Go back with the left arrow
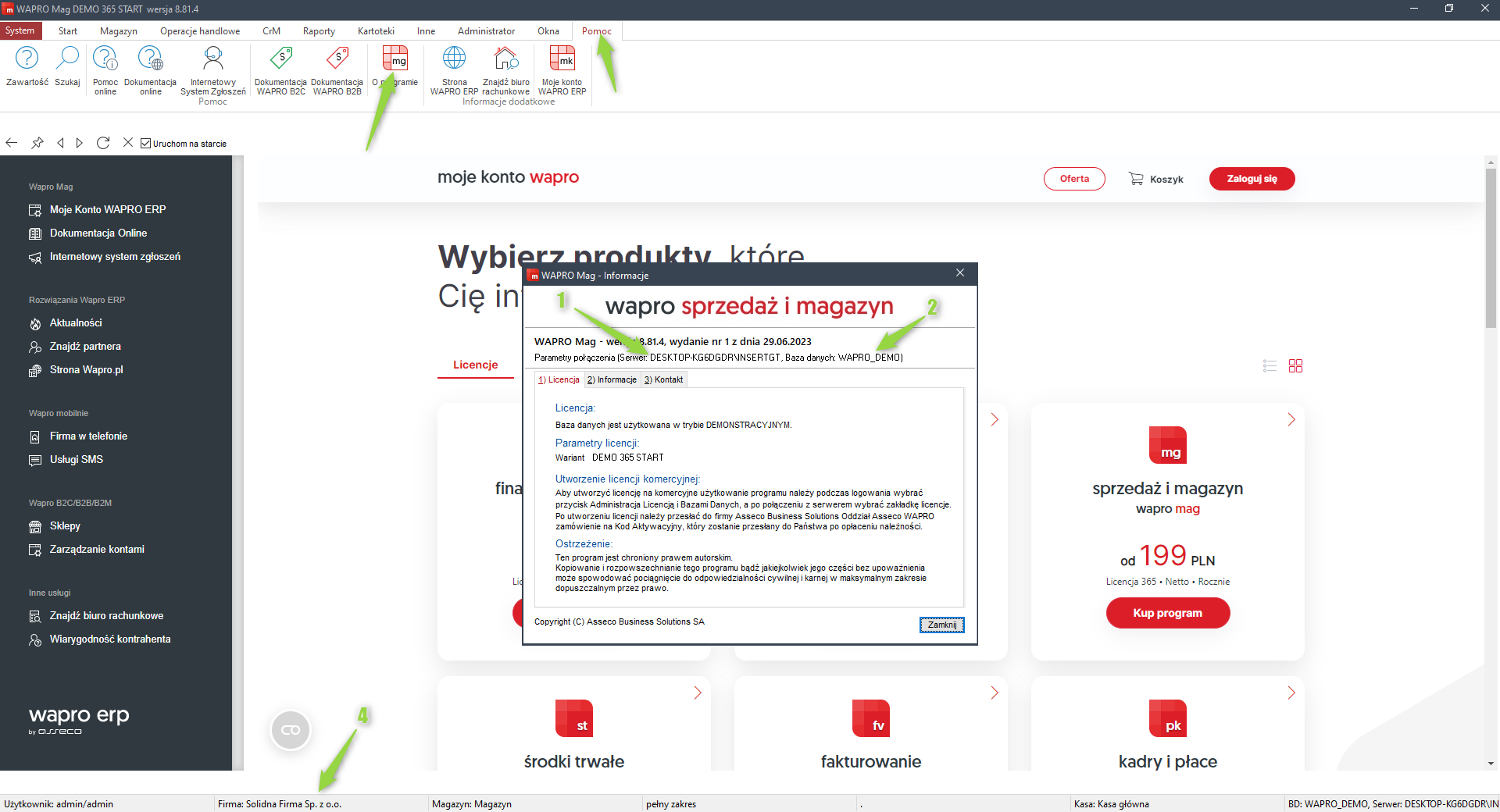This screenshot has height=812, width=1500. coord(11,143)
